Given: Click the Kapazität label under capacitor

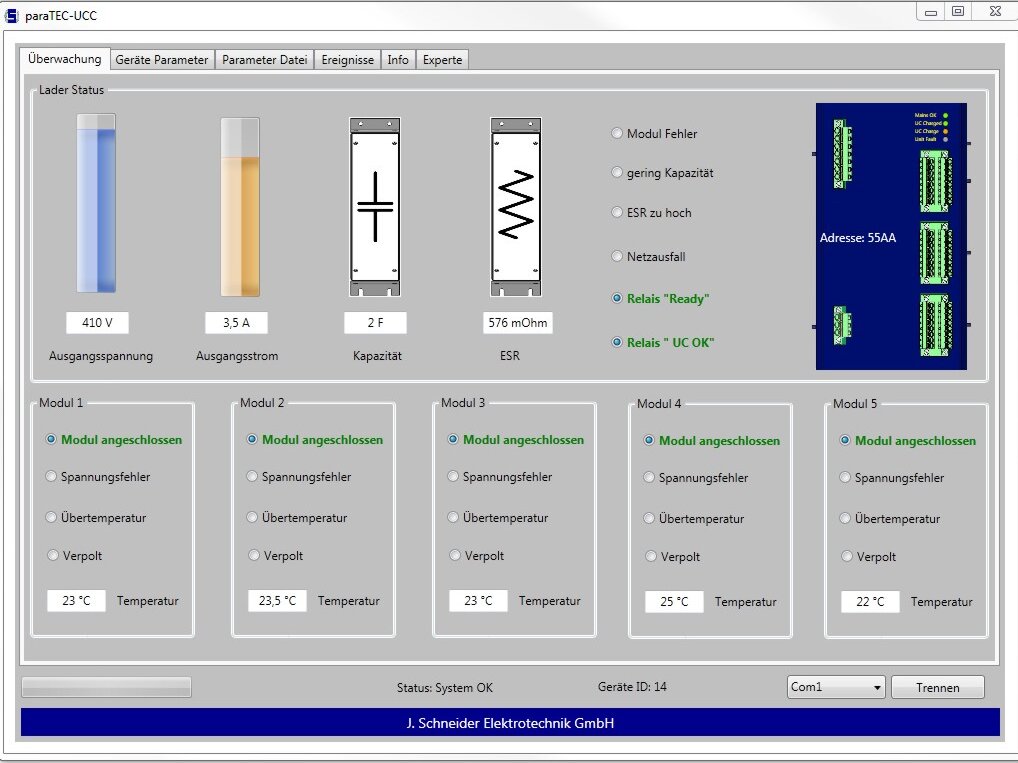Looking at the screenshot, I should pos(377,356).
